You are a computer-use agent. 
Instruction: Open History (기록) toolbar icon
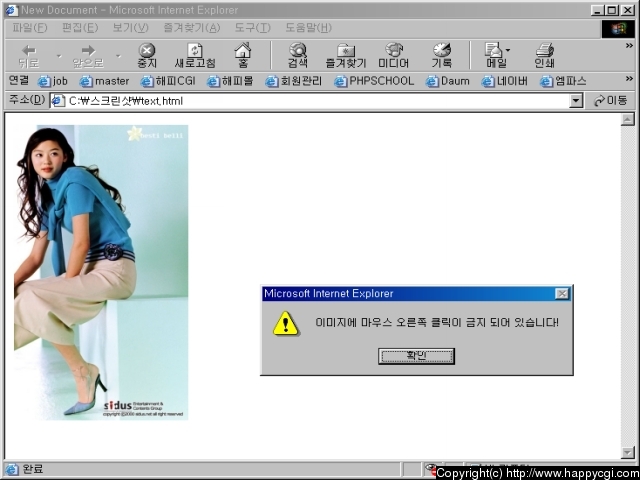pyautogui.click(x=442, y=56)
